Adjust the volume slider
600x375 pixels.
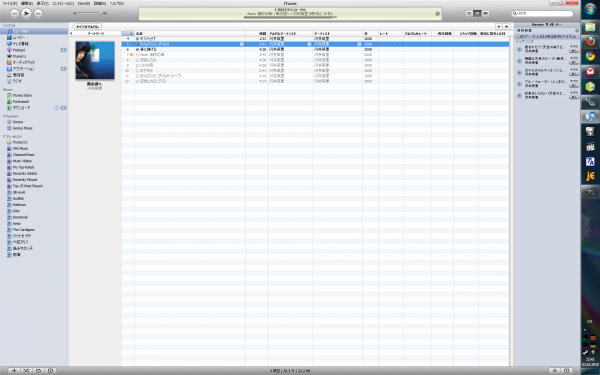pyautogui.click(x=89, y=13)
